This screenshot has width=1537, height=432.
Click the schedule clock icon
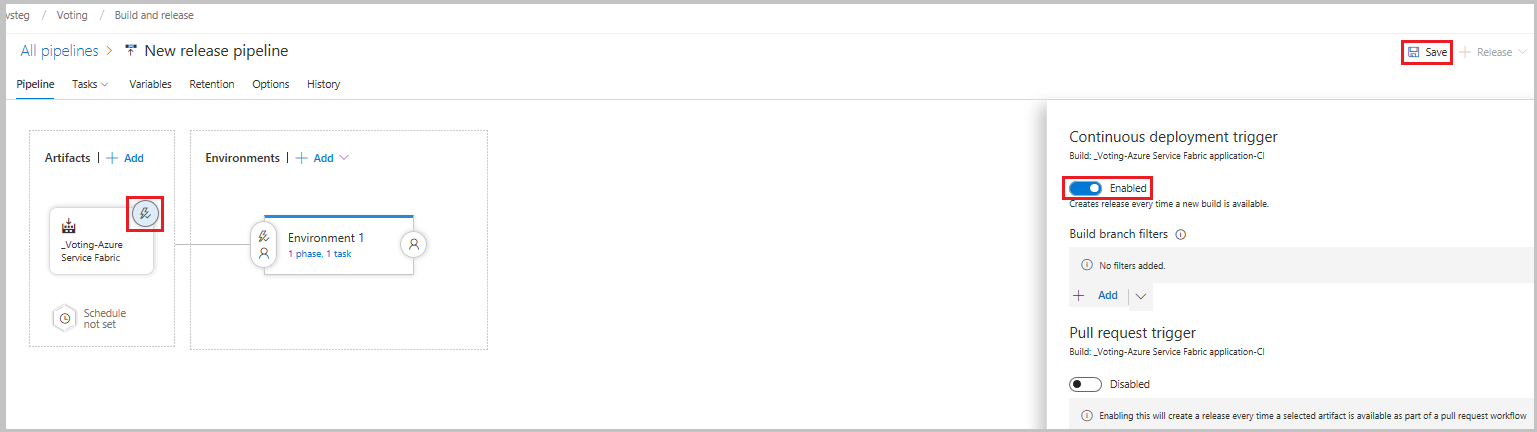[65, 318]
